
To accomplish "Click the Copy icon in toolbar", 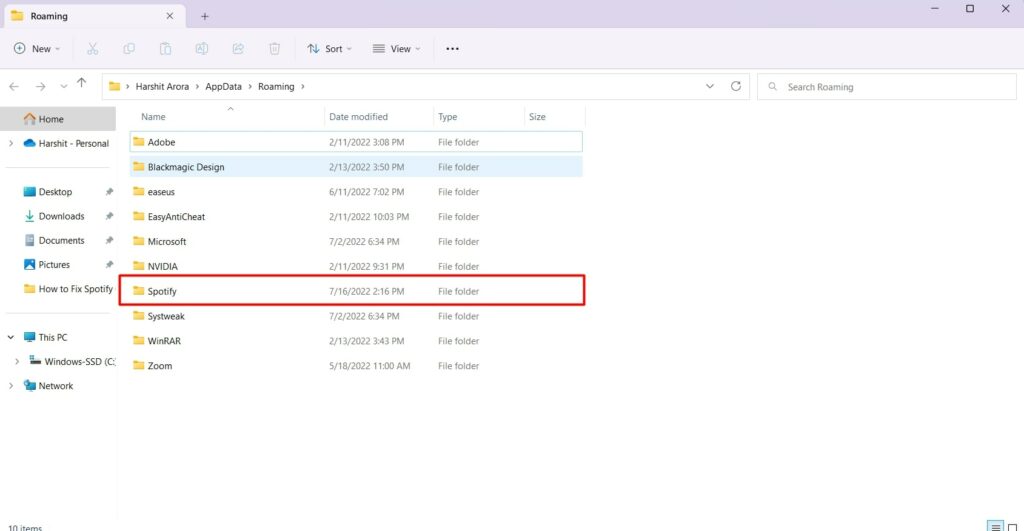I will point(129,48).
